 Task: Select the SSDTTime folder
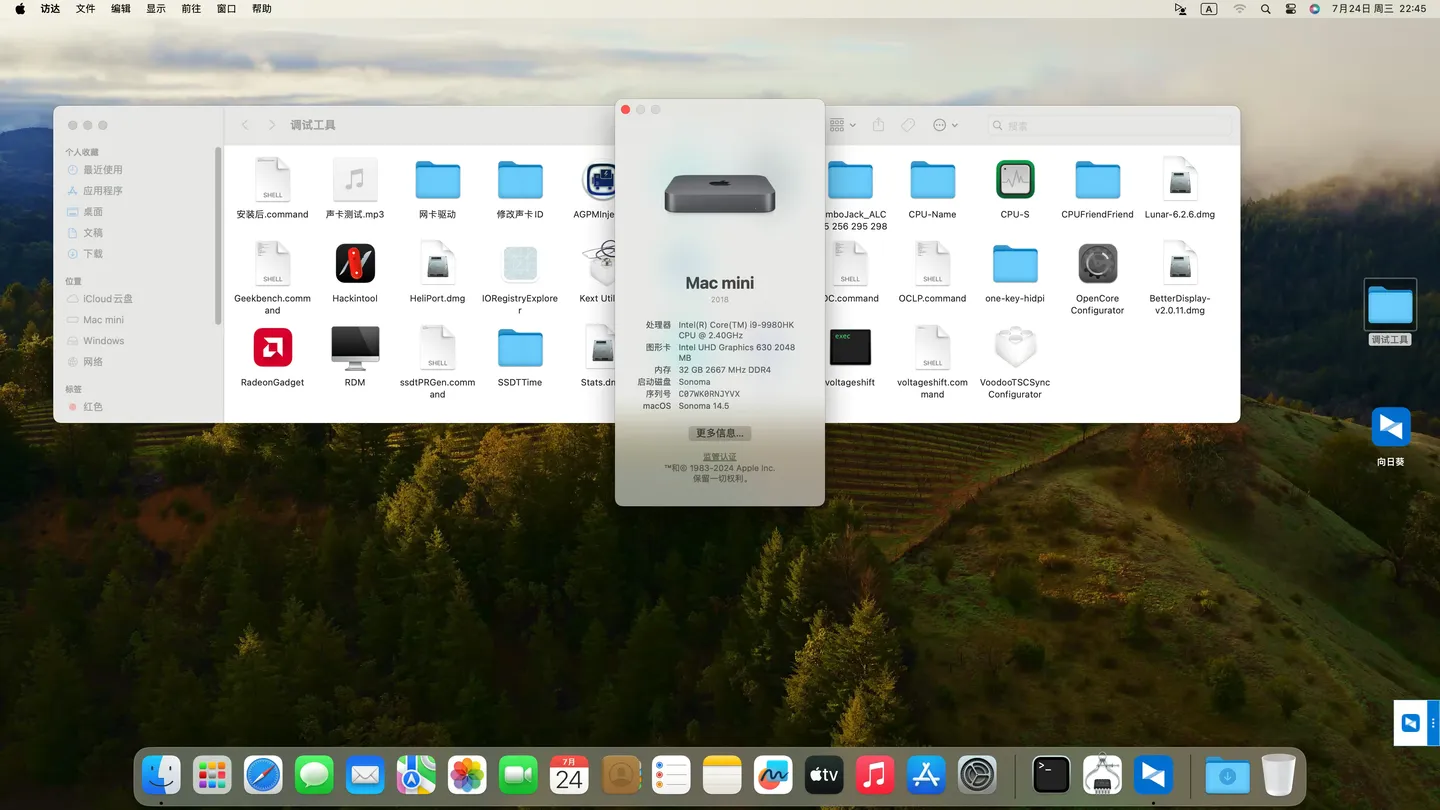click(520, 348)
